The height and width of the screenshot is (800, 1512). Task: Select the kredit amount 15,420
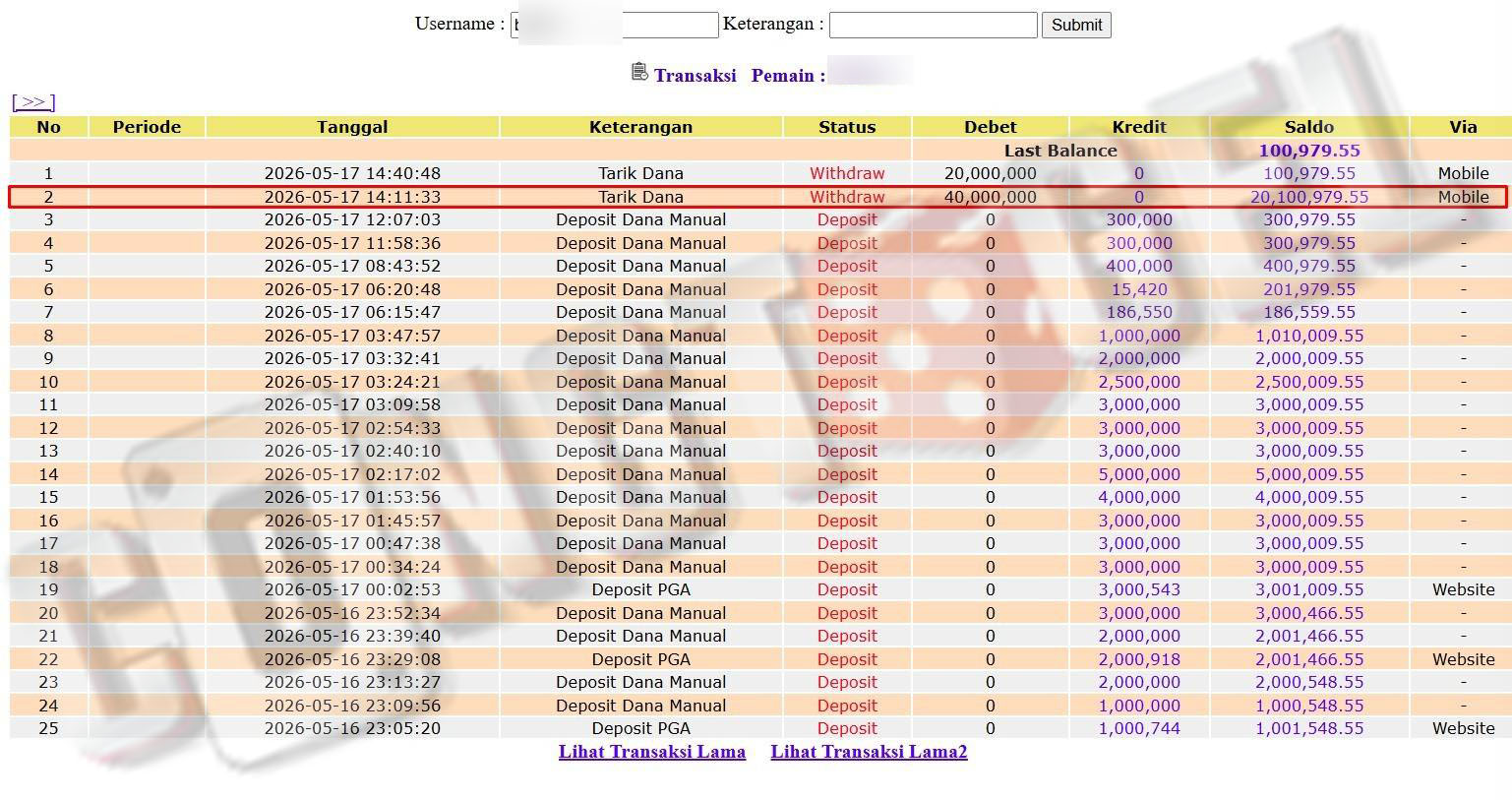tap(1139, 289)
